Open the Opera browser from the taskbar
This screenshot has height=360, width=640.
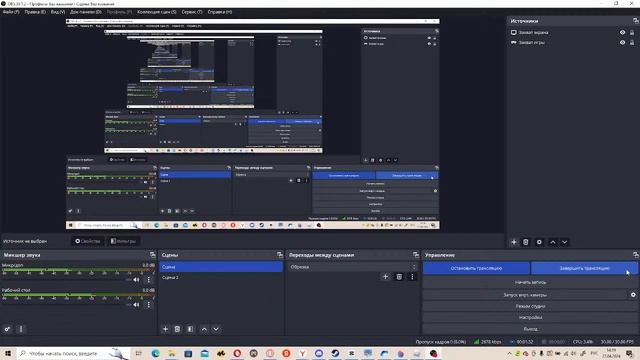(237, 353)
